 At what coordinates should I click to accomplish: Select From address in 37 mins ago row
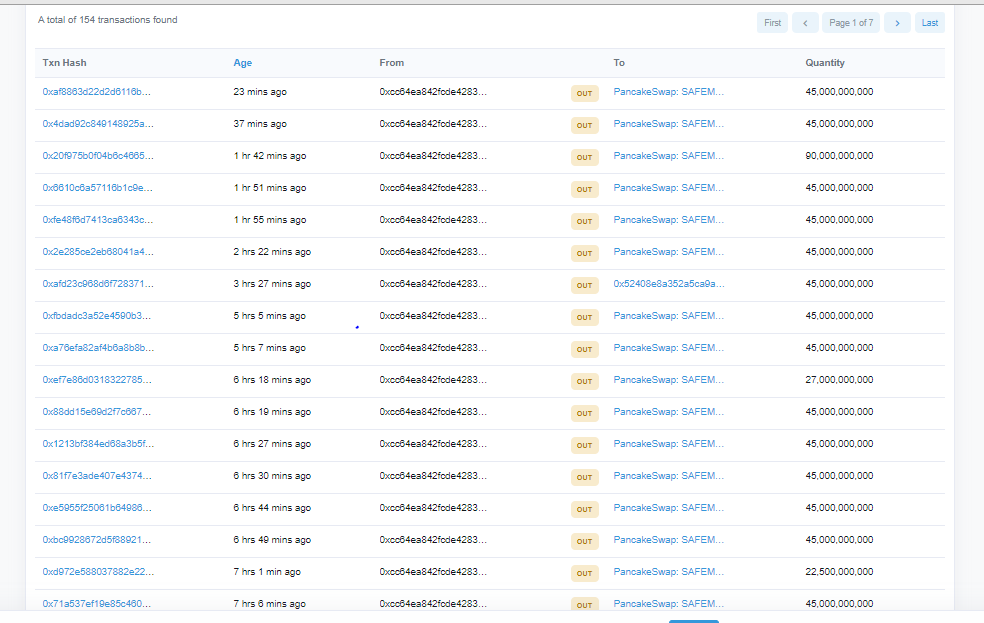click(433, 124)
